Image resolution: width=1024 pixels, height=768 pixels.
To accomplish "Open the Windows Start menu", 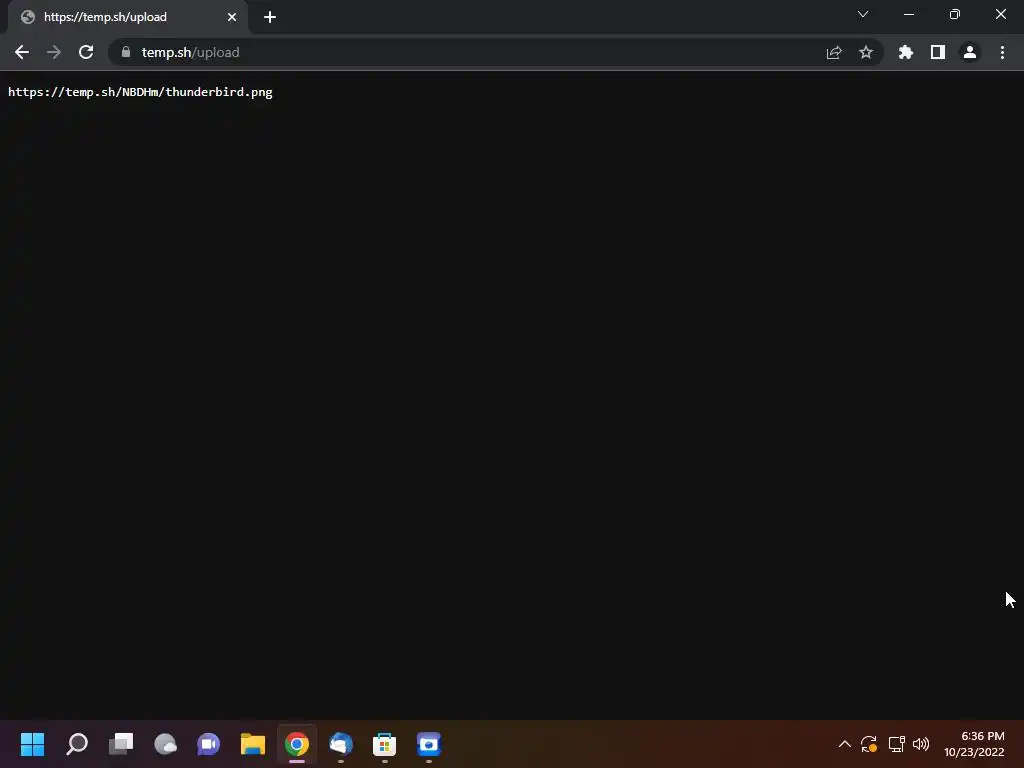I will click(32, 744).
